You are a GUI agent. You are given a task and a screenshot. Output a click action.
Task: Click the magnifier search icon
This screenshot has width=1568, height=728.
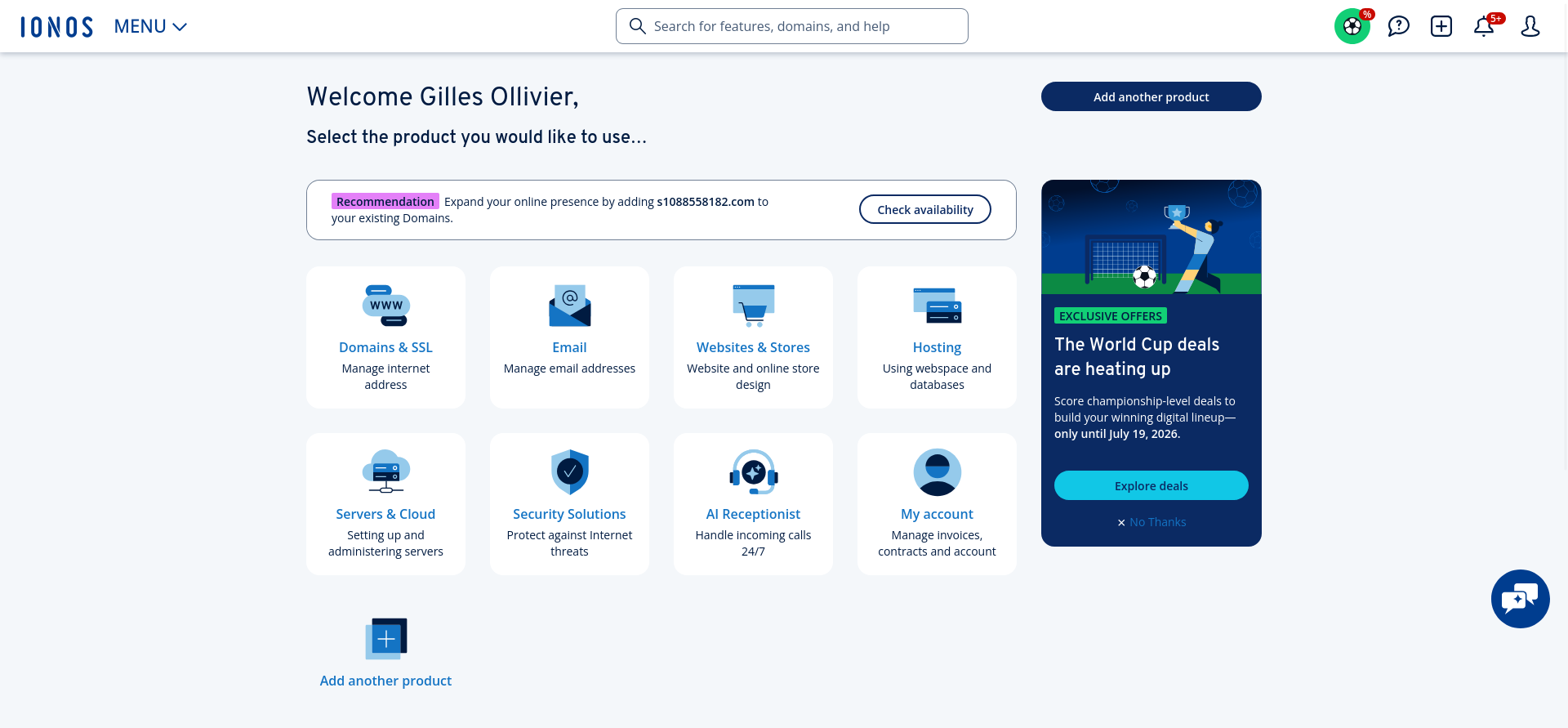click(x=638, y=26)
